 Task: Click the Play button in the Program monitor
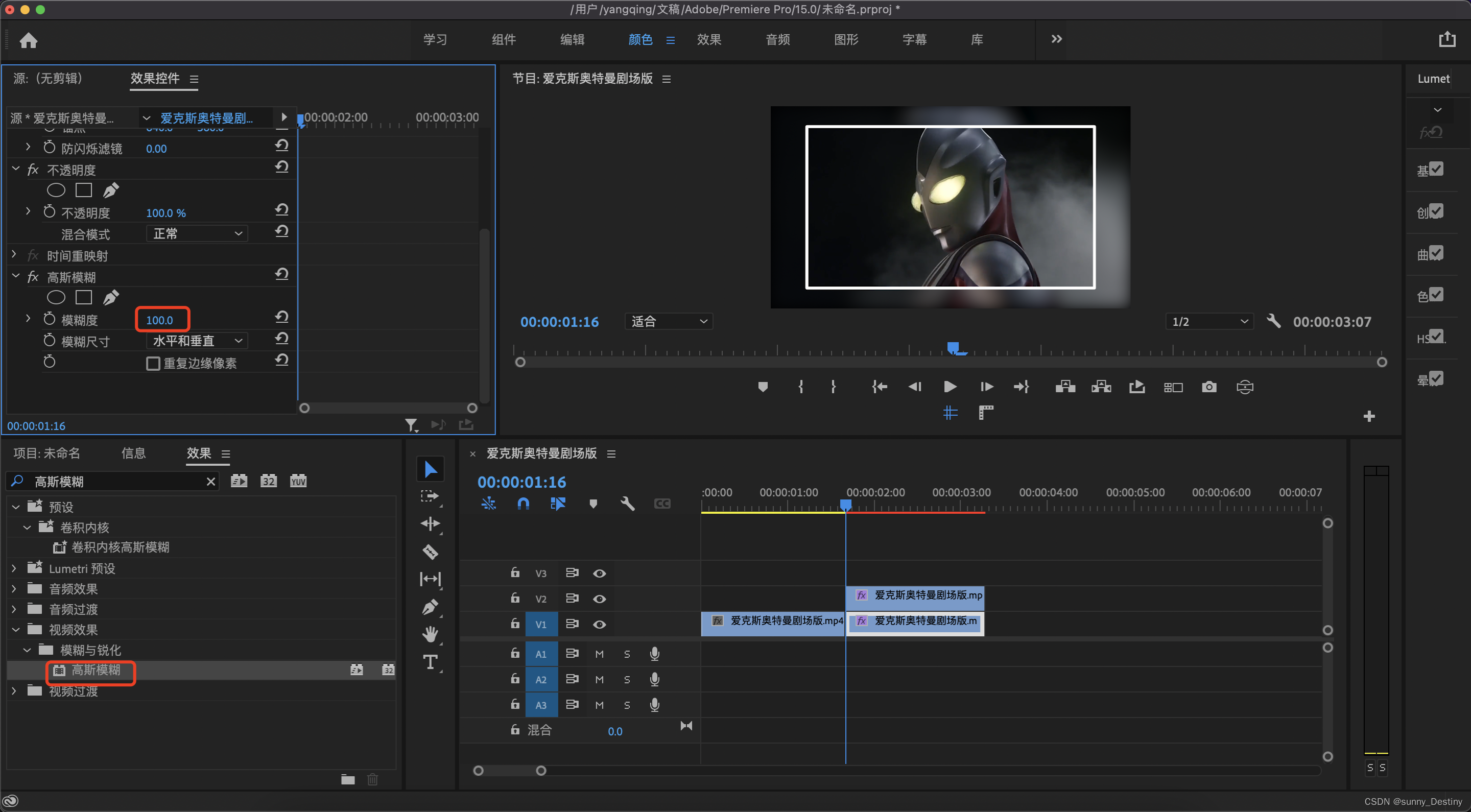(950, 387)
